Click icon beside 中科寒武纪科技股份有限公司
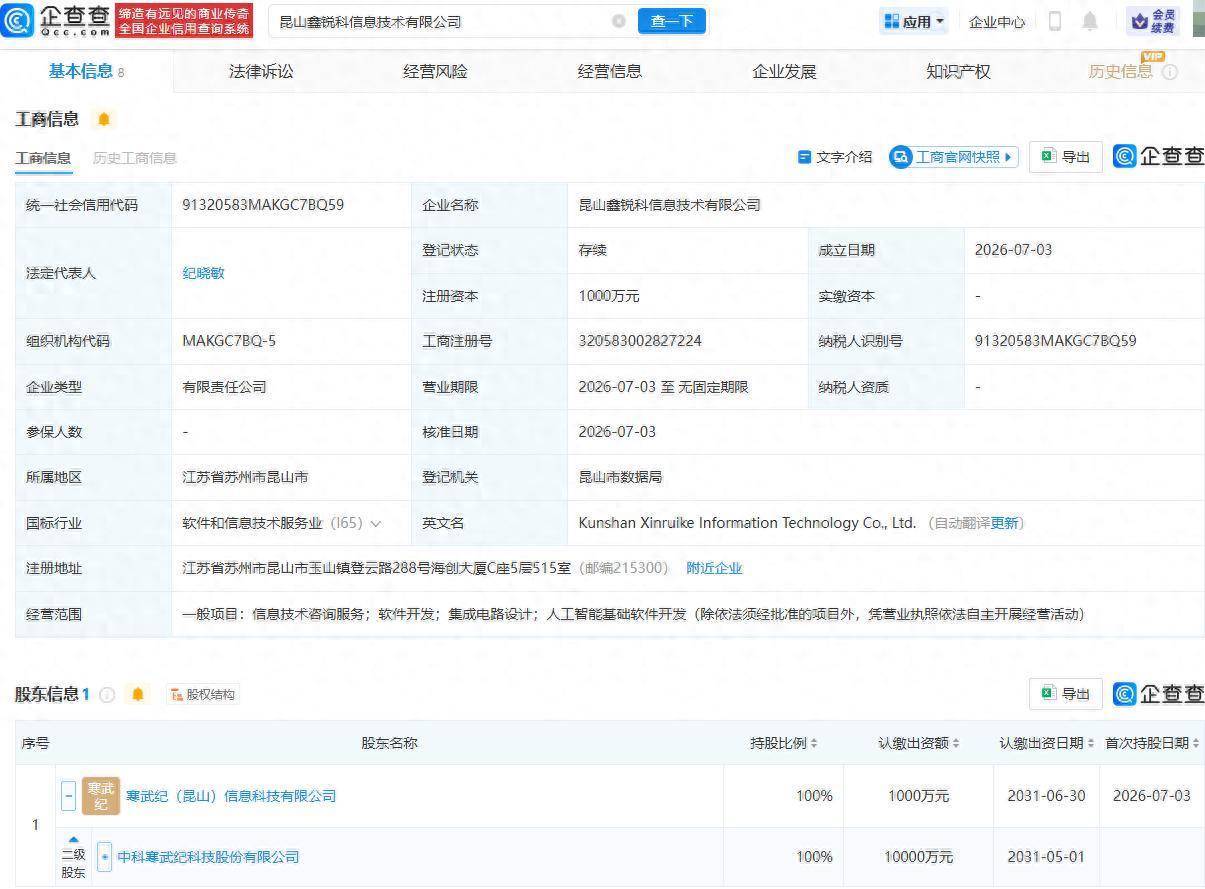Image resolution: width=1205 pixels, height=889 pixels. tap(105, 857)
